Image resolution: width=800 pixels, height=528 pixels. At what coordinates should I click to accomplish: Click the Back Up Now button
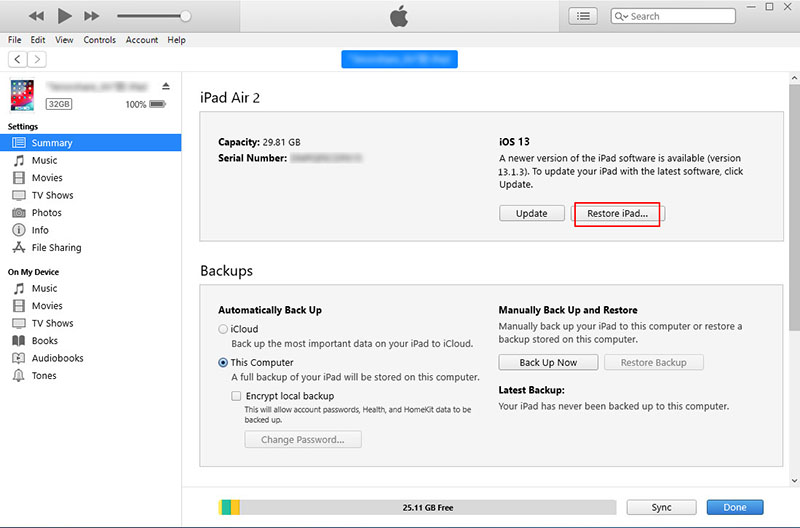(x=548, y=363)
